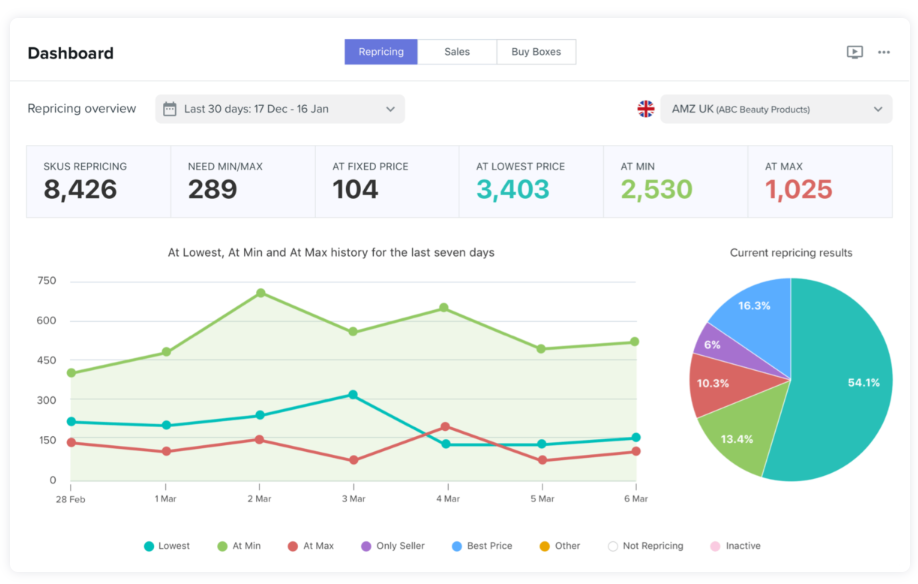Click the video presentation icon
The image size is (918, 584).
pyautogui.click(x=854, y=52)
